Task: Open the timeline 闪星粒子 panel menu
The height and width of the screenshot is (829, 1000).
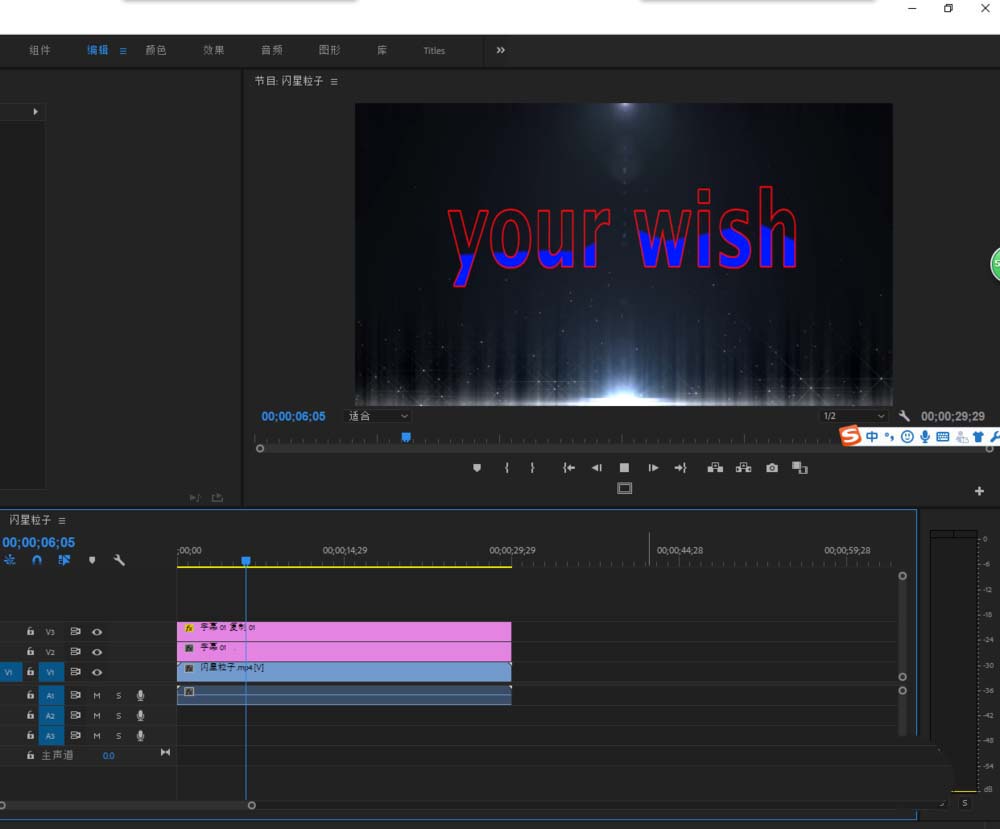Action: point(62,520)
